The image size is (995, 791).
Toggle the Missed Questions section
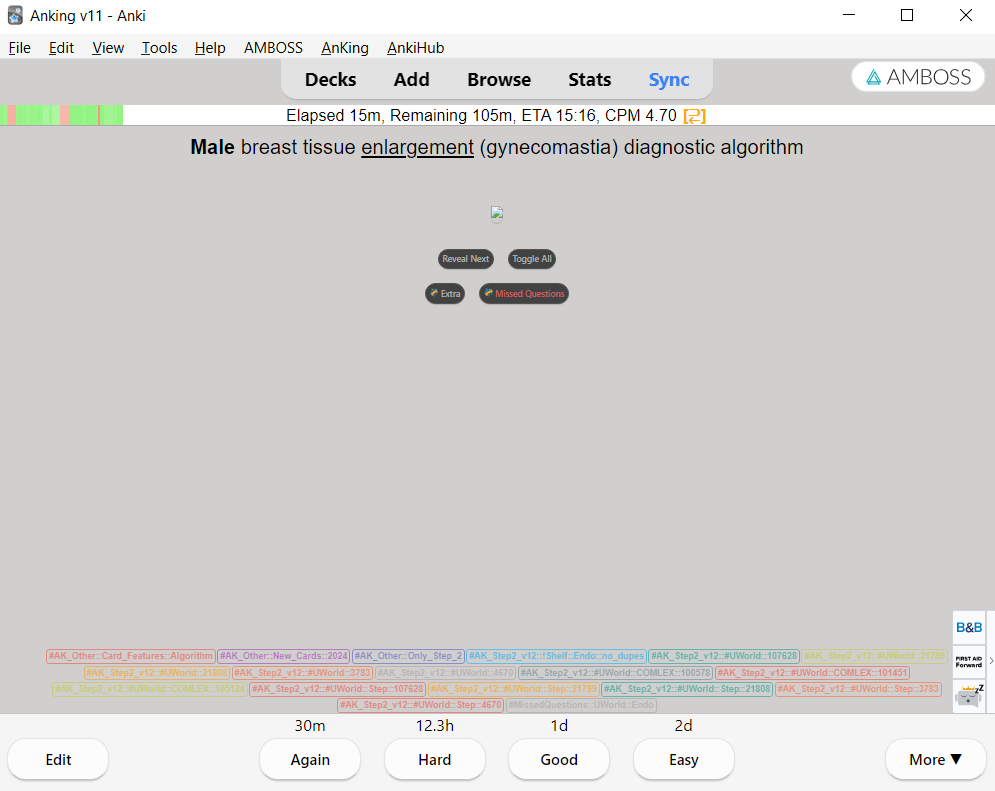pos(524,294)
